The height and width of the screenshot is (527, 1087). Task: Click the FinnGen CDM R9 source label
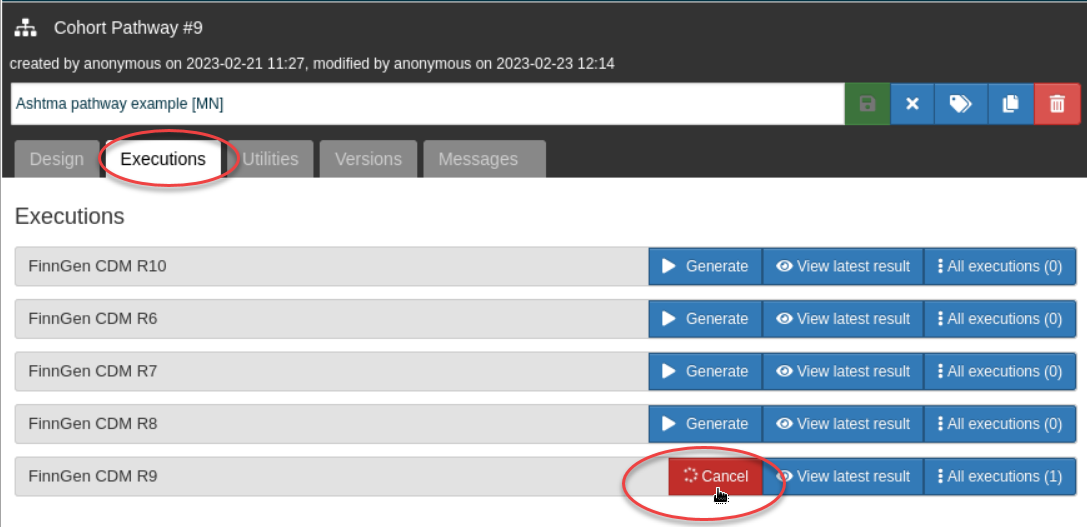tap(93, 476)
